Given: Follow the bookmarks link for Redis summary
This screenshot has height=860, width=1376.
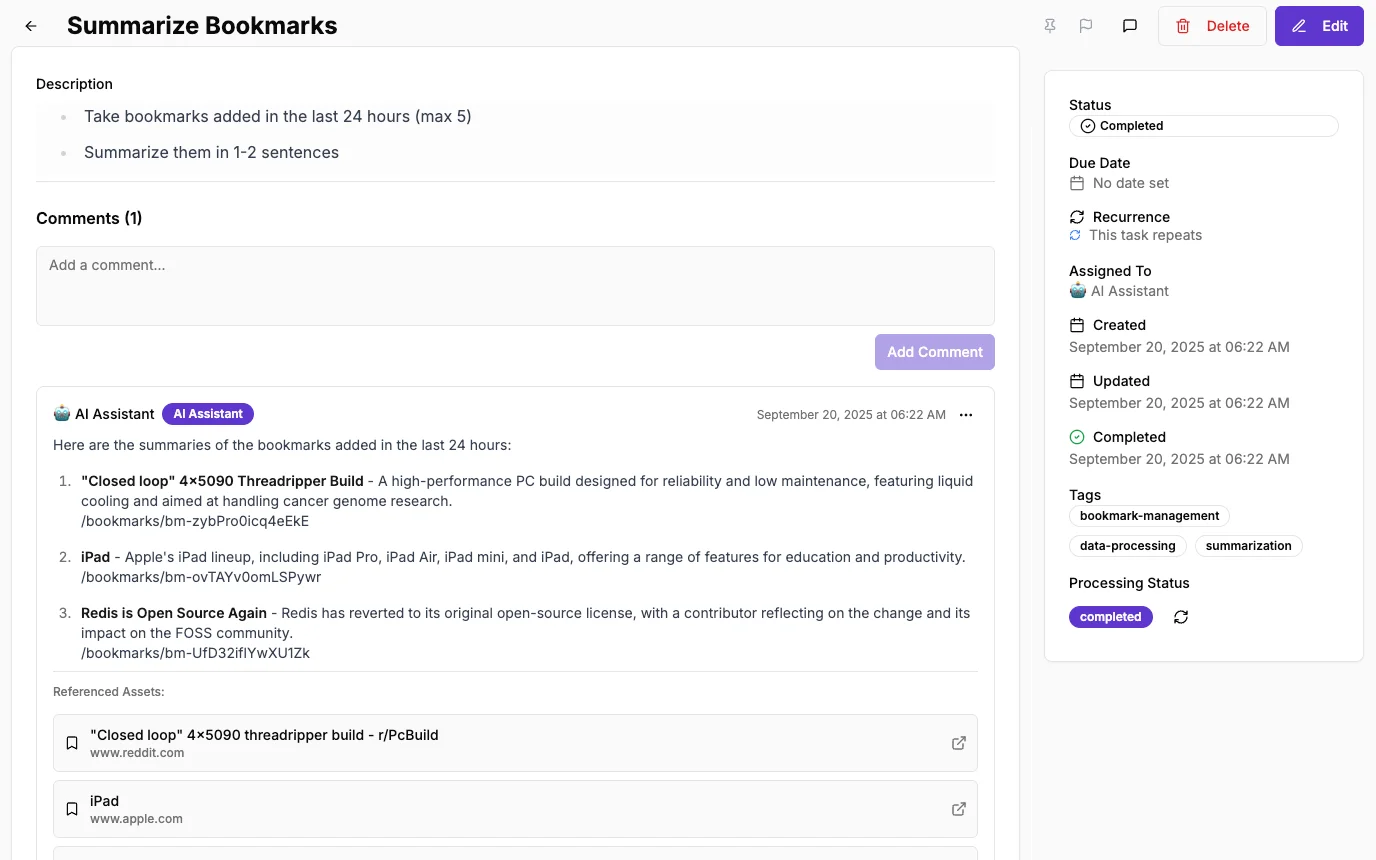Looking at the screenshot, I should click(x=195, y=652).
